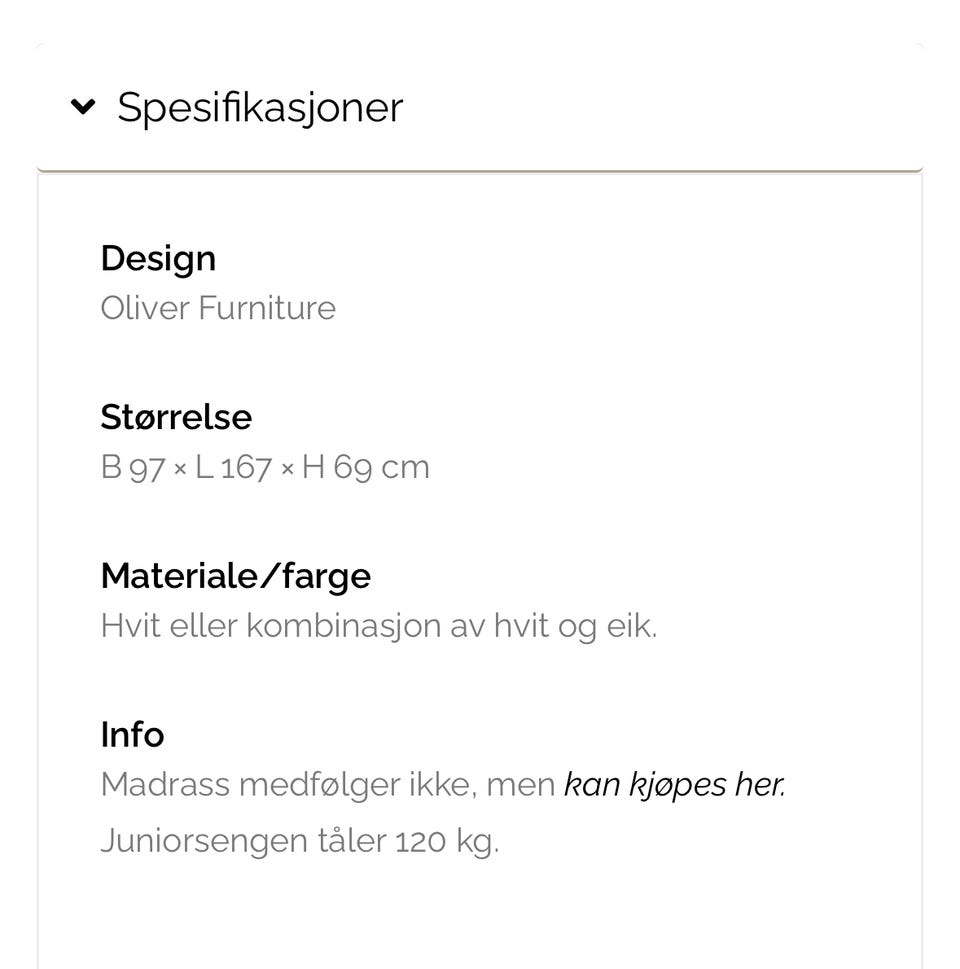Collapse the Spesifikasjoner section via the chevron
This screenshot has width=960, height=969.
82,107
